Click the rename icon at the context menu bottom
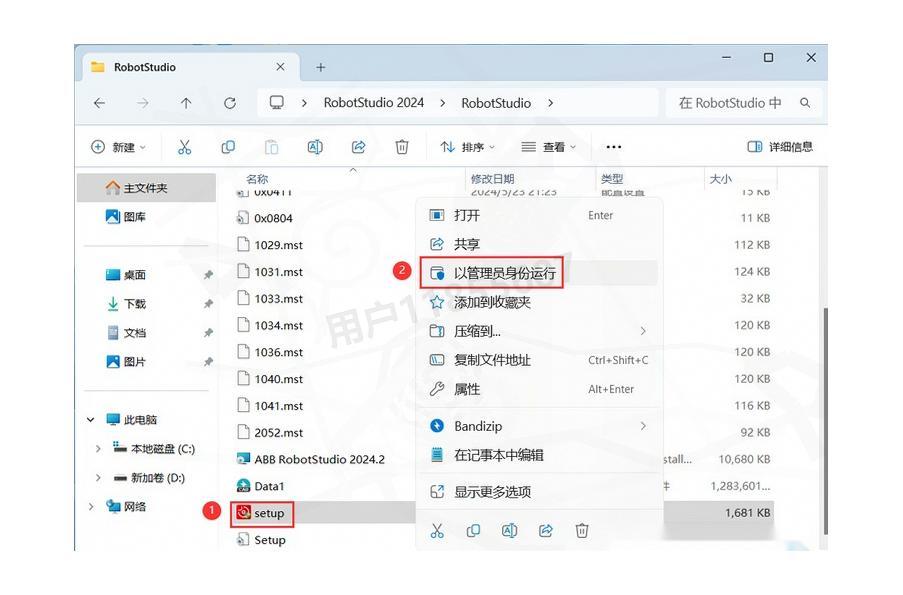903x595 pixels. point(510,530)
